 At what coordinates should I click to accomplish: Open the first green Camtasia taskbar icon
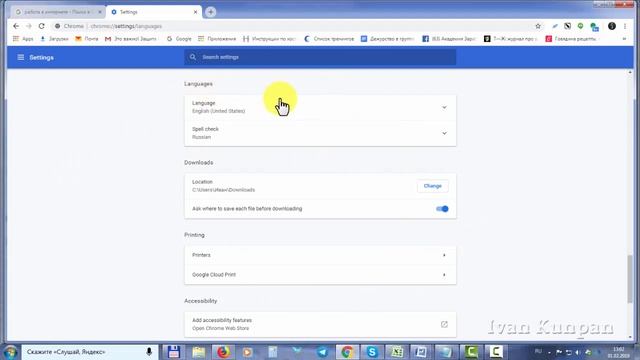coord(471,352)
